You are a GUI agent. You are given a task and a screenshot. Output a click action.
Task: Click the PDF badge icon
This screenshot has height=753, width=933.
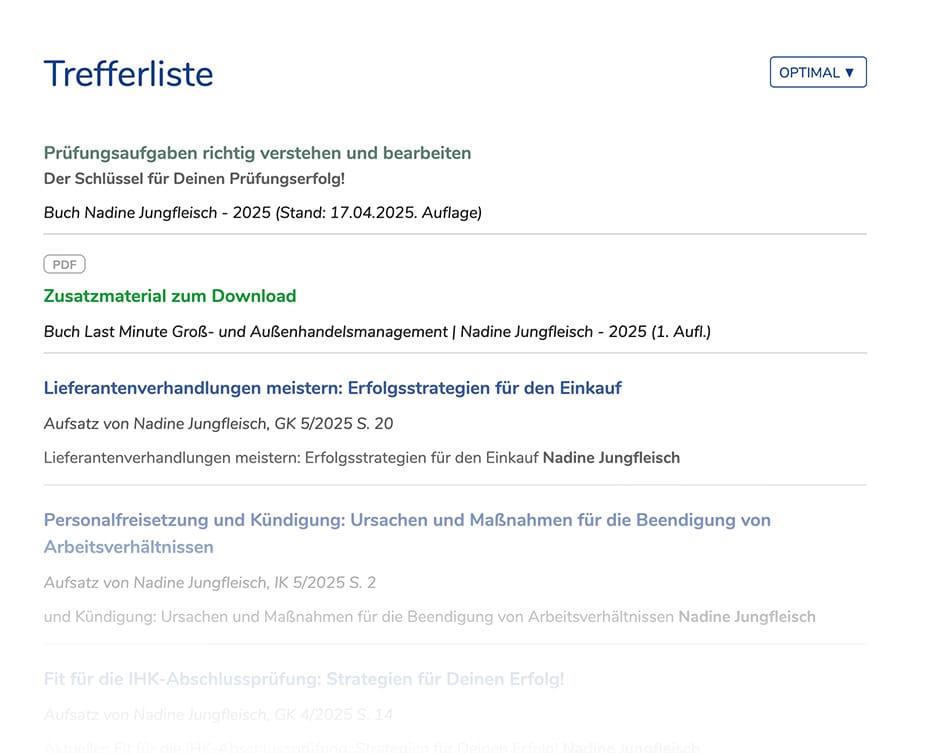click(64, 264)
